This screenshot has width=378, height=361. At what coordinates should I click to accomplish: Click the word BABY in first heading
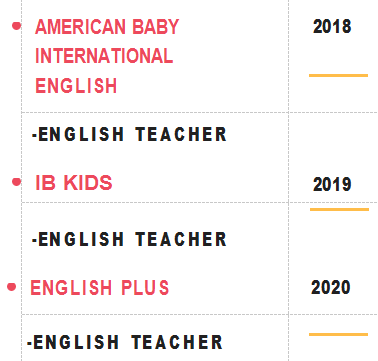coord(156,27)
